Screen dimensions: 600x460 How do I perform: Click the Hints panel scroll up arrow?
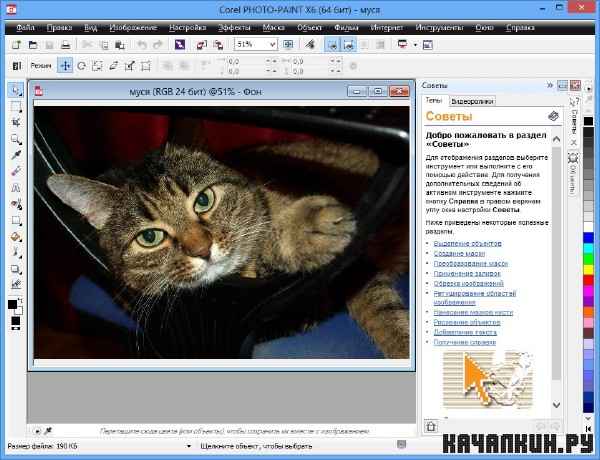click(556, 139)
